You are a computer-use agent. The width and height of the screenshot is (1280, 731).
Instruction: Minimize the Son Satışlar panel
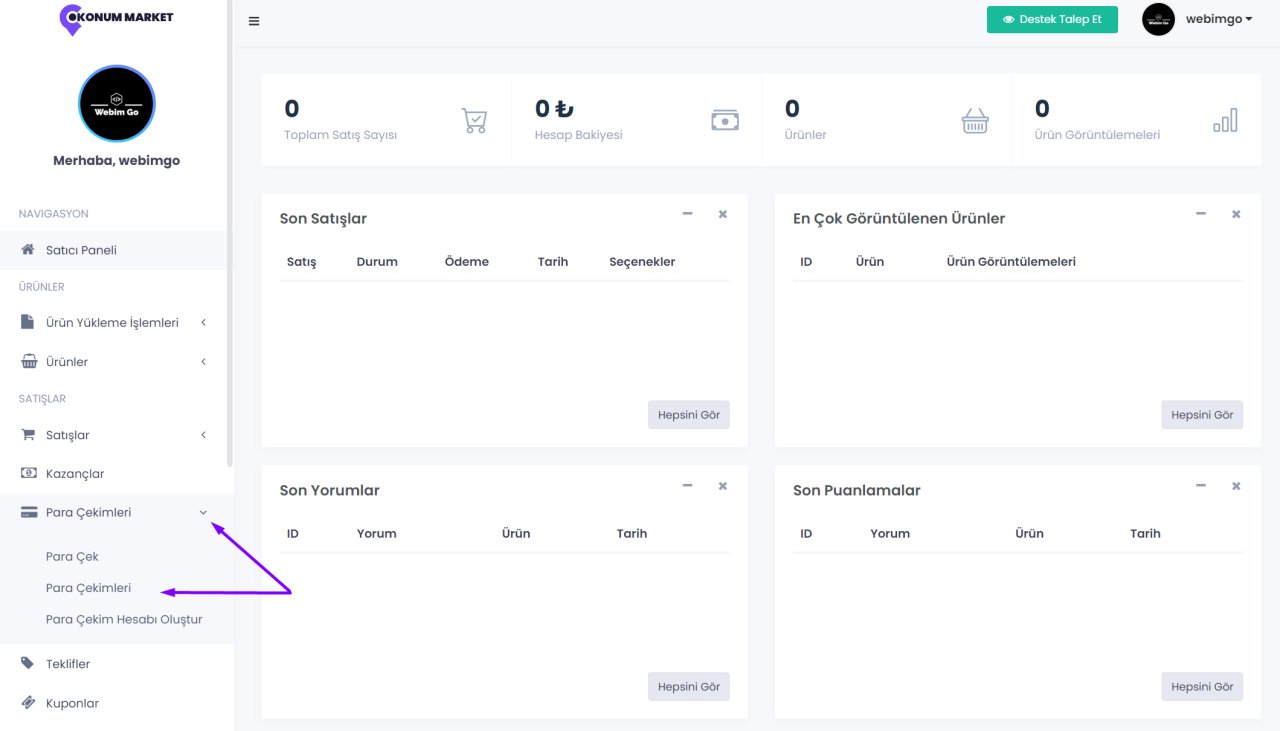[687, 213]
